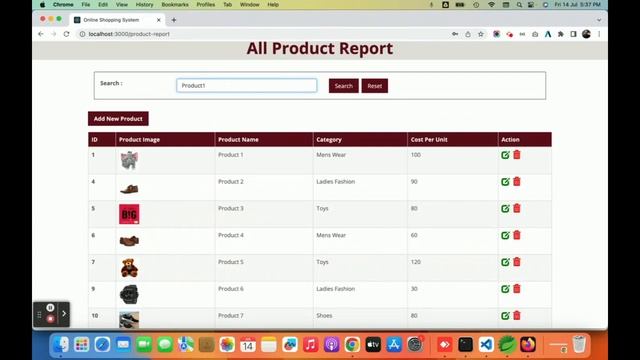640x360 pixels.
Task: Open Chrome side panel icon
Action: coord(573,34)
